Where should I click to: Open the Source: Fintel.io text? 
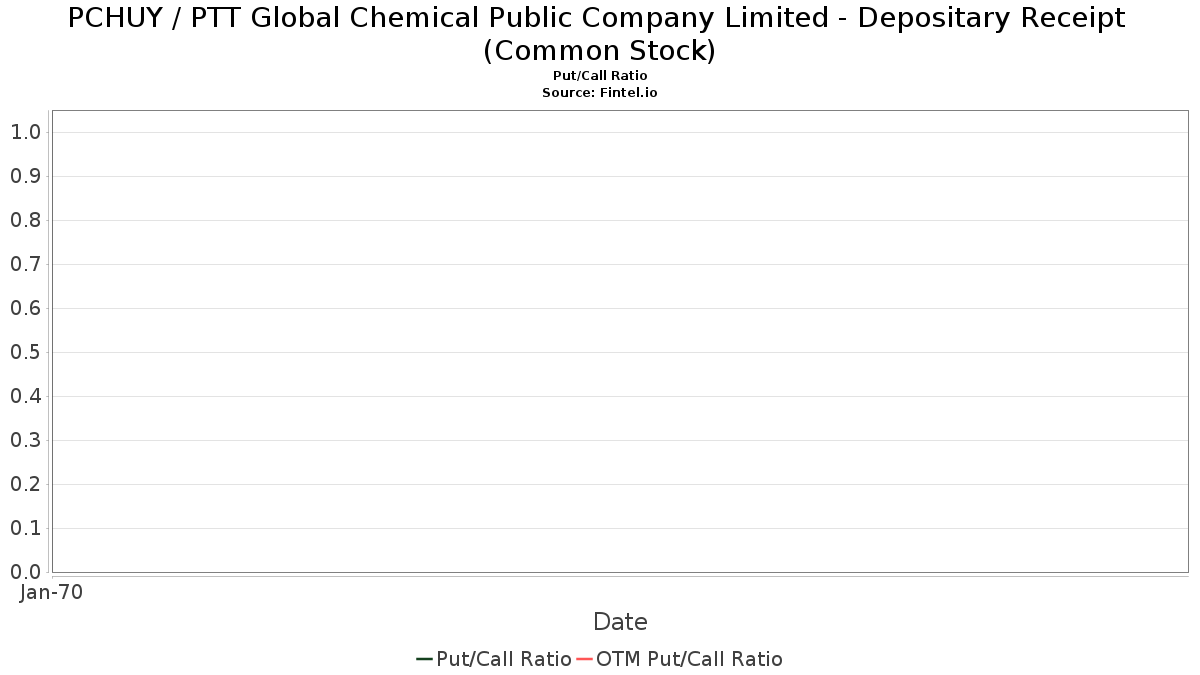click(600, 92)
